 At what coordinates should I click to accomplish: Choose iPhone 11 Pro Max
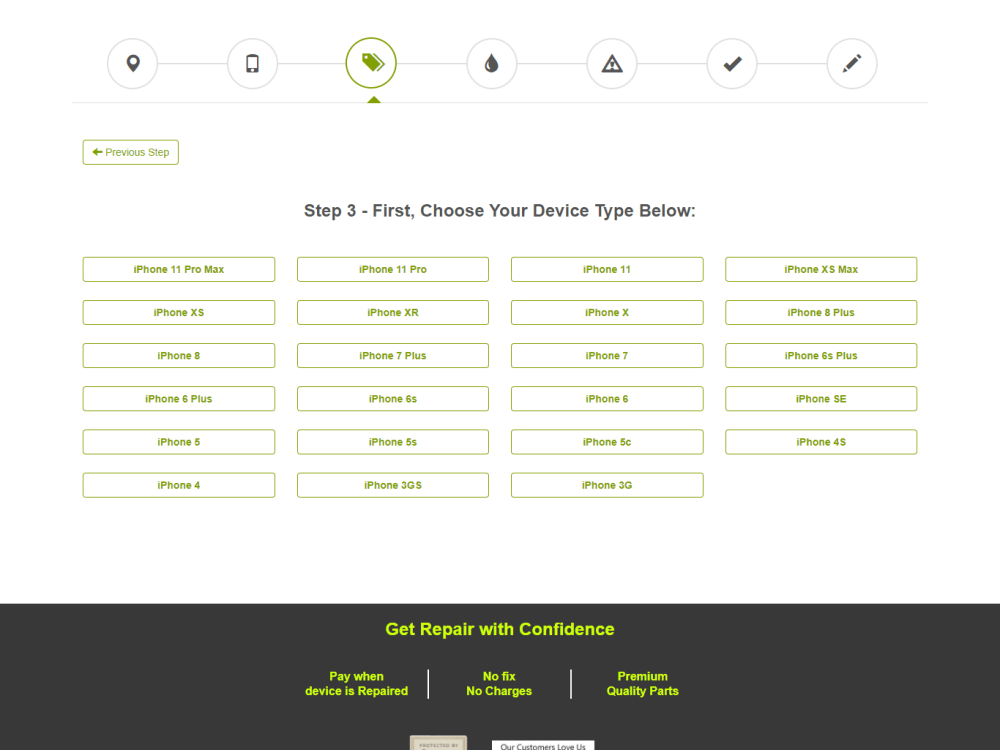[179, 269]
